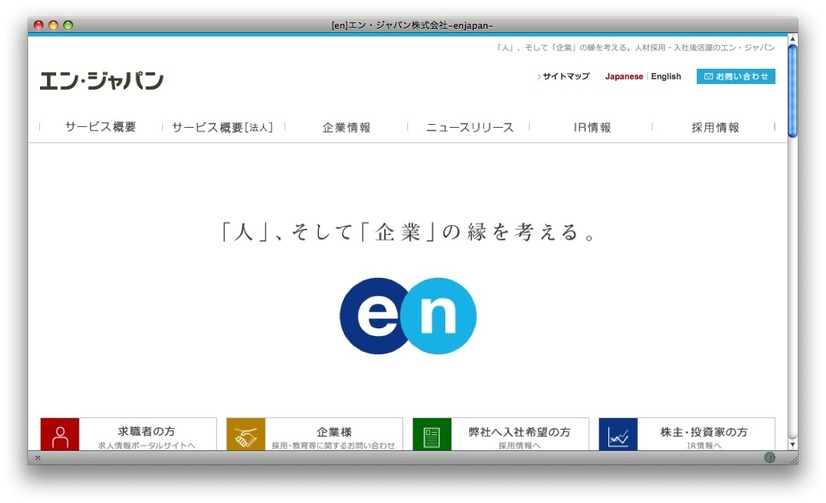Viewport: 826px width, 503px height.
Task: Click the en logo in the center
Action: click(408, 316)
